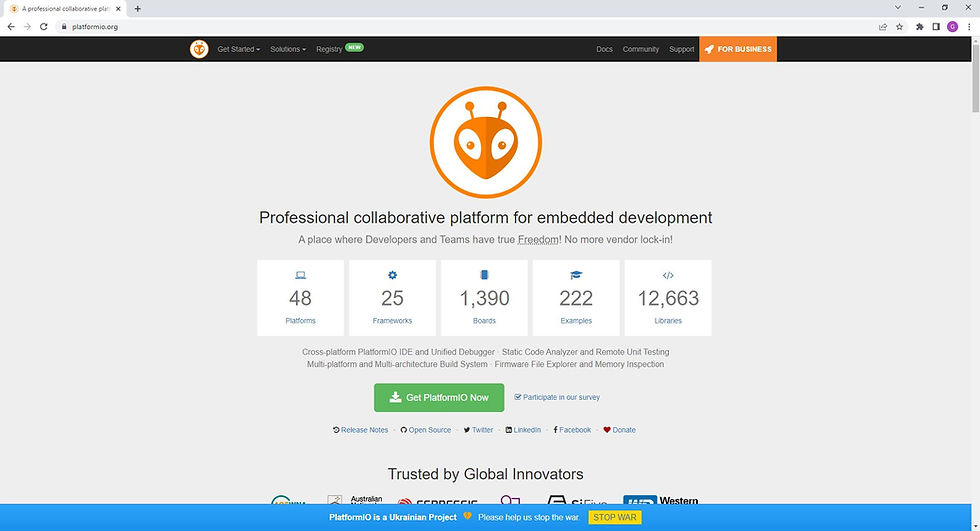The height and width of the screenshot is (531, 980).
Task: Open the browser extensions puzzle icon
Action: (x=919, y=26)
